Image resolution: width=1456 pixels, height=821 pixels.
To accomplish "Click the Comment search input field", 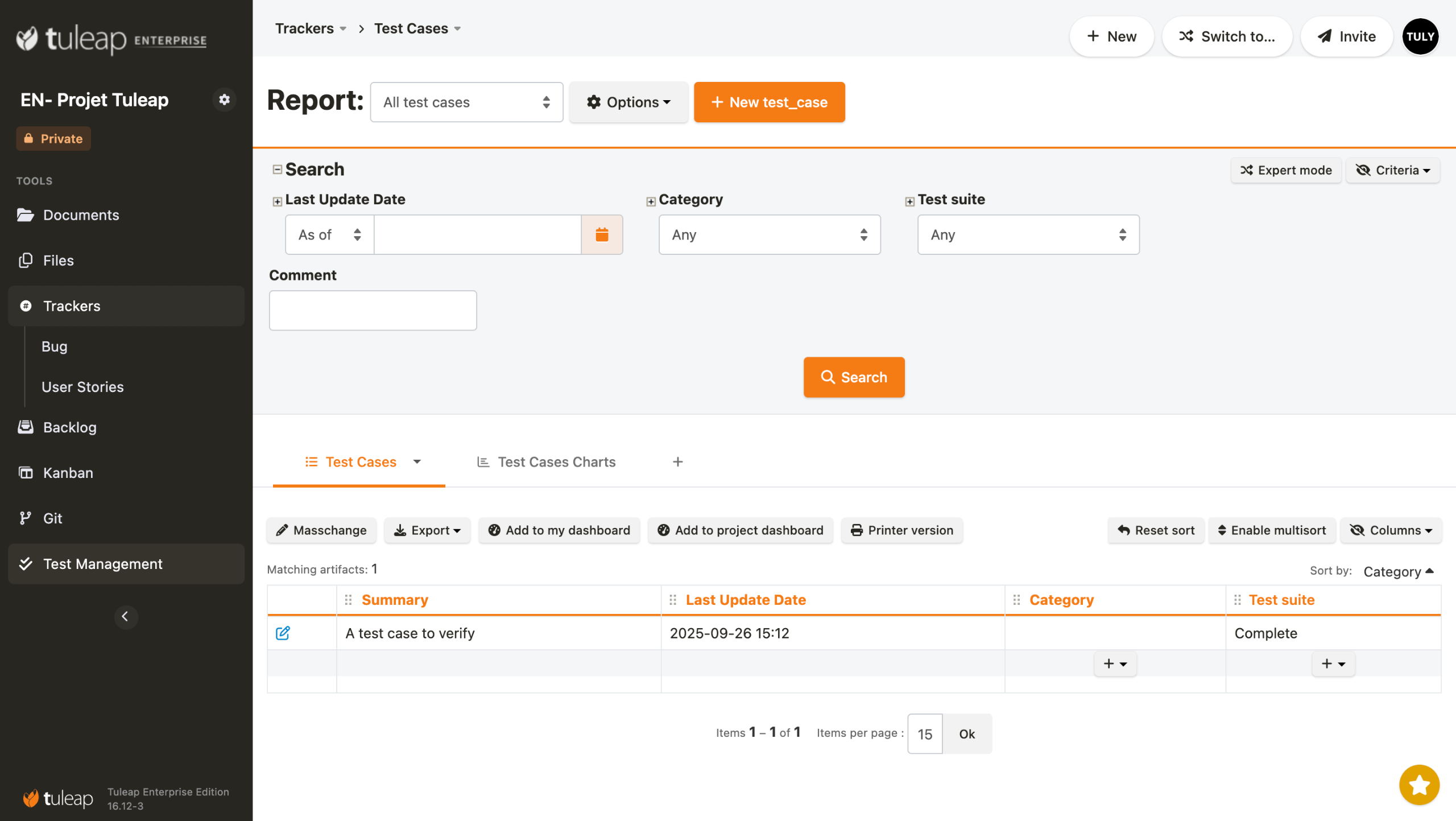I will (373, 311).
